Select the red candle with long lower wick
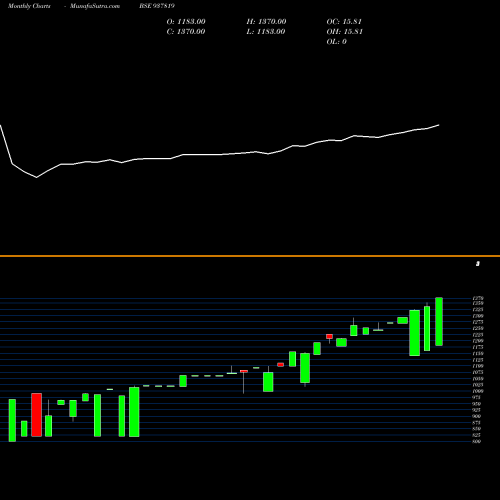 [244, 371]
